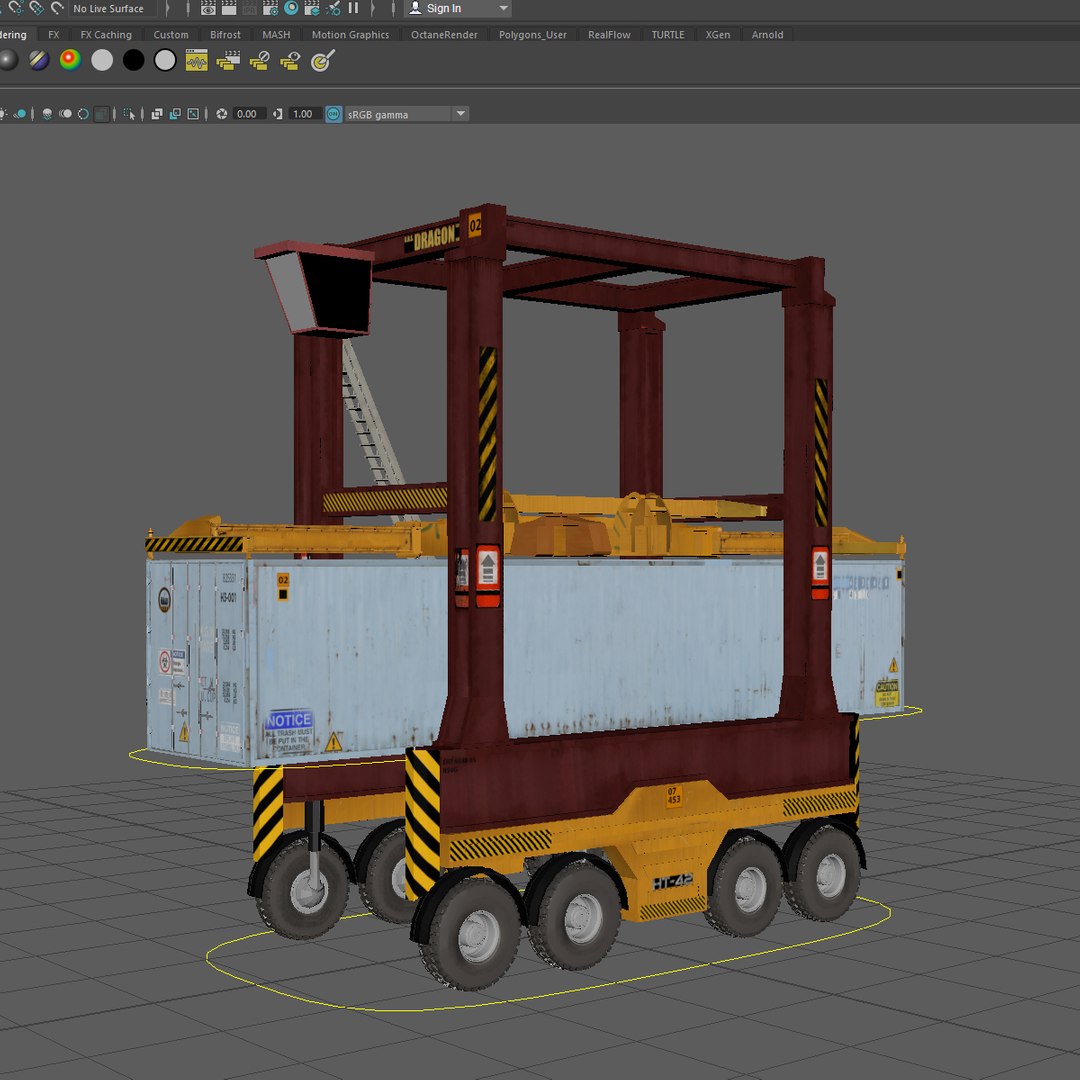Click the outlined gray shader swatch
Screen dimensions: 1080x1080
click(x=165, y=61)
